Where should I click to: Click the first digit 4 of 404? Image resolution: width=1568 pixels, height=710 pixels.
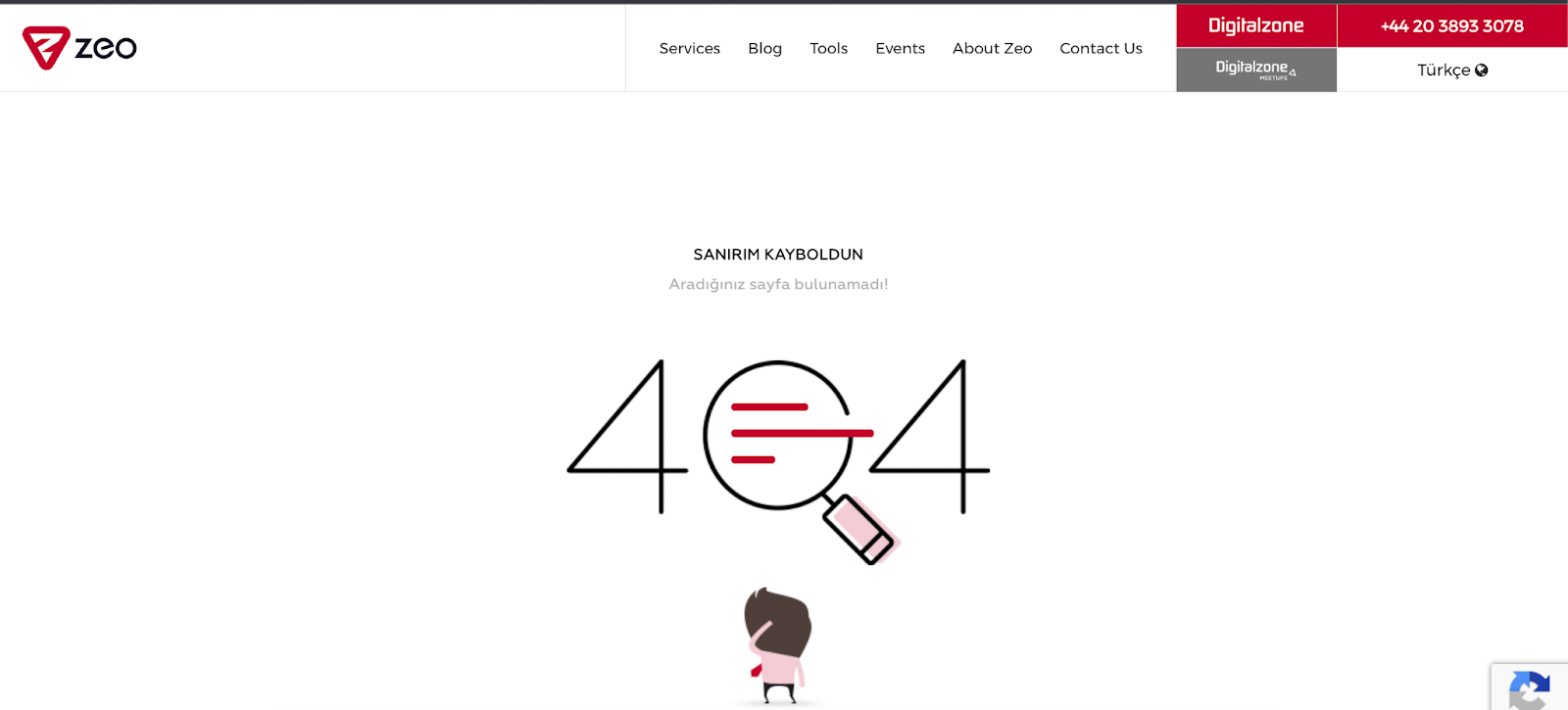(x=627, y=436)
